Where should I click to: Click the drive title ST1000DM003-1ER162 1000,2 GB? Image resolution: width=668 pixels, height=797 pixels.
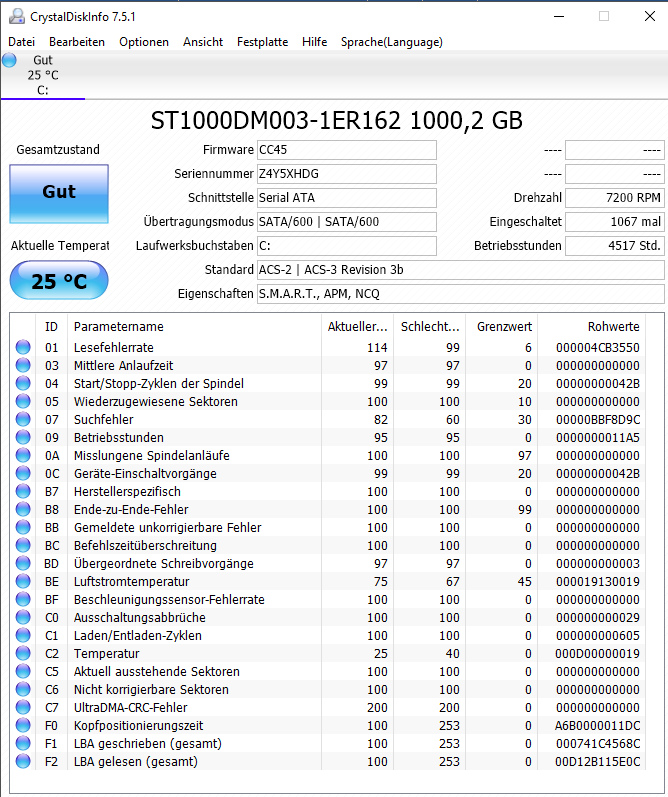pyautogui.click(x=337, y=120)
